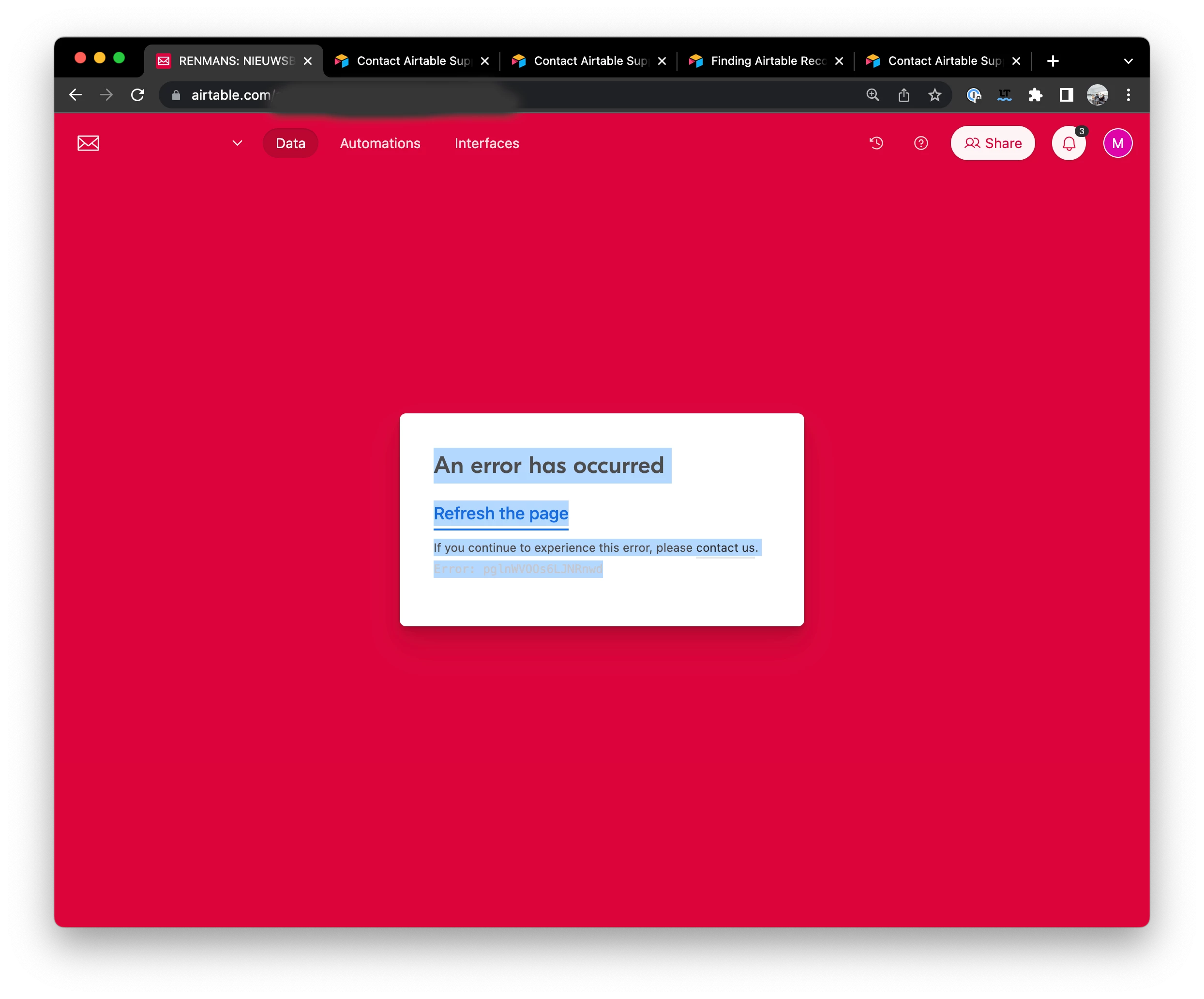Open the M account avatar
Image resolution: width=1204 pixels, height=999 pixels.
coord(1117,143)
